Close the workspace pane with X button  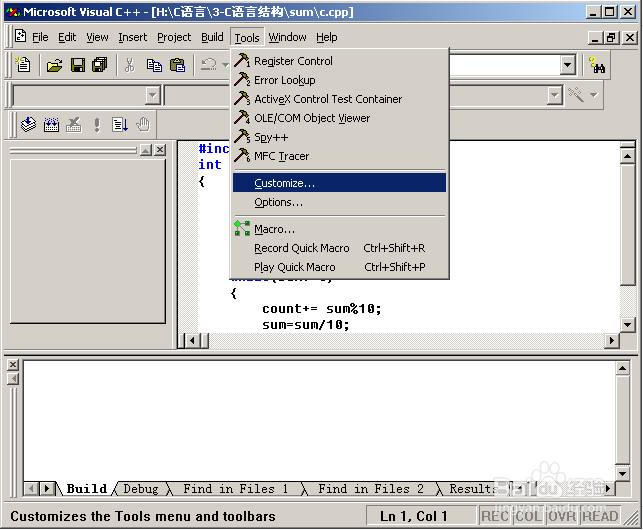[x=160, y=150]
